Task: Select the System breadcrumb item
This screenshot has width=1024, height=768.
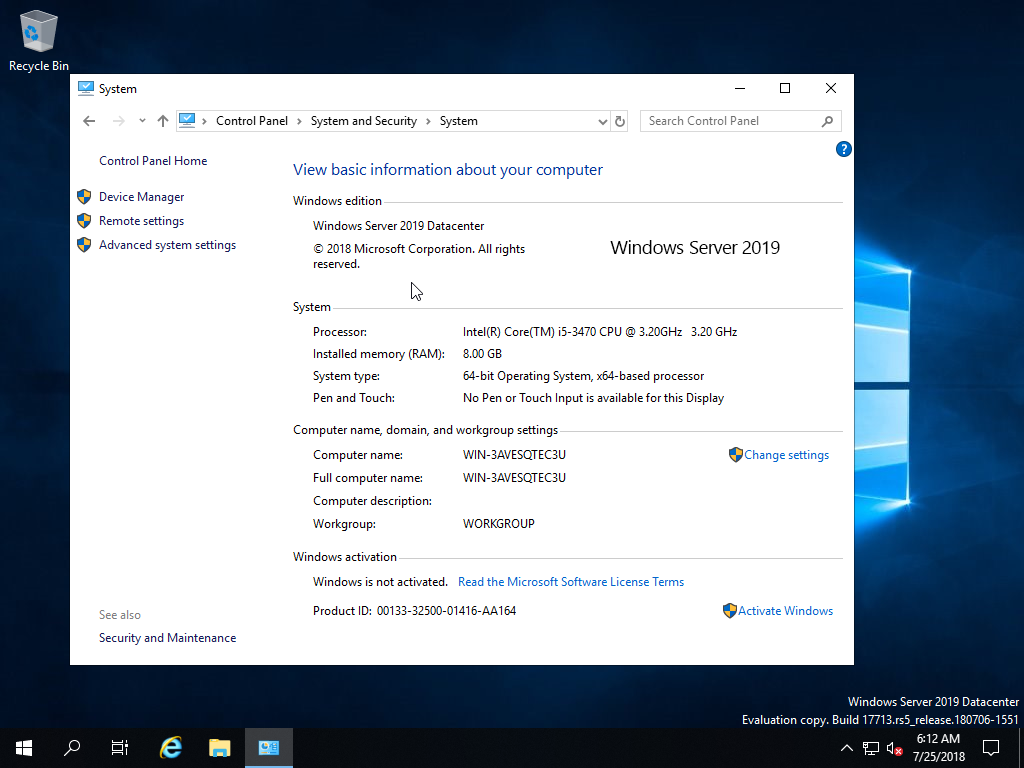Action: coord(458,121)
